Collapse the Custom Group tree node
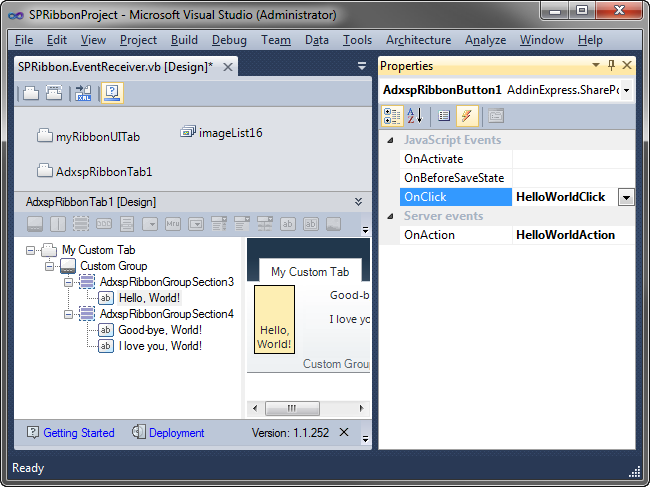The width and height of the screenshot is (650, 487). (49, 266)
